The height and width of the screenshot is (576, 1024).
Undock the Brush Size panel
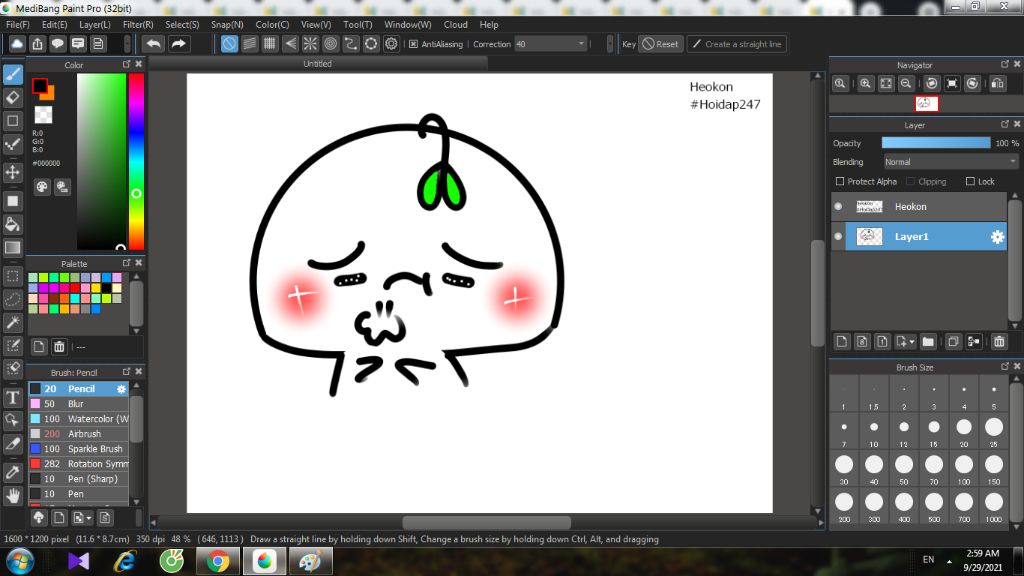click(x=1005, y=366)
